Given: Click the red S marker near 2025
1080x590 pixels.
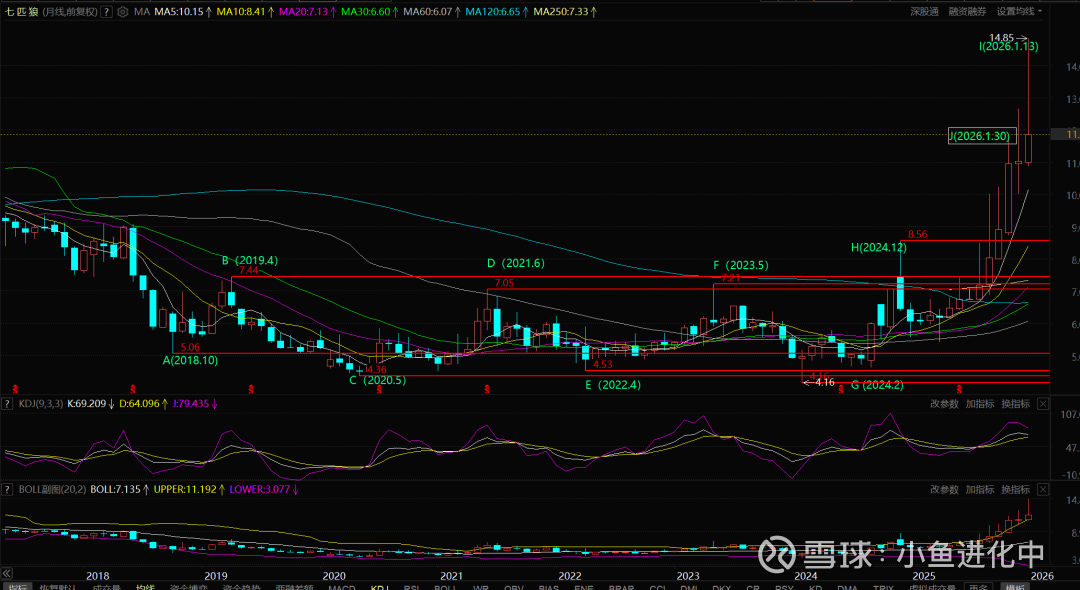Looking at the screenshot, I should (x=959, y=387).
